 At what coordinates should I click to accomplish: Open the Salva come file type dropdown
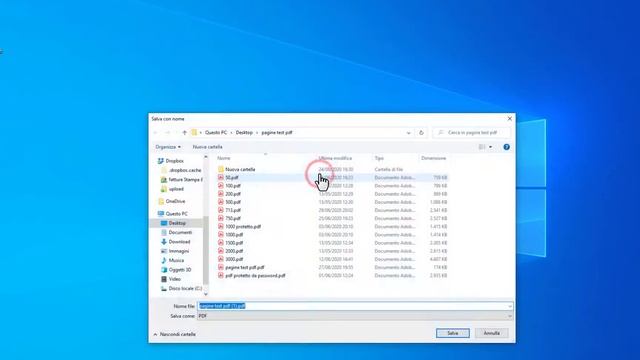(x=355, y=316)
